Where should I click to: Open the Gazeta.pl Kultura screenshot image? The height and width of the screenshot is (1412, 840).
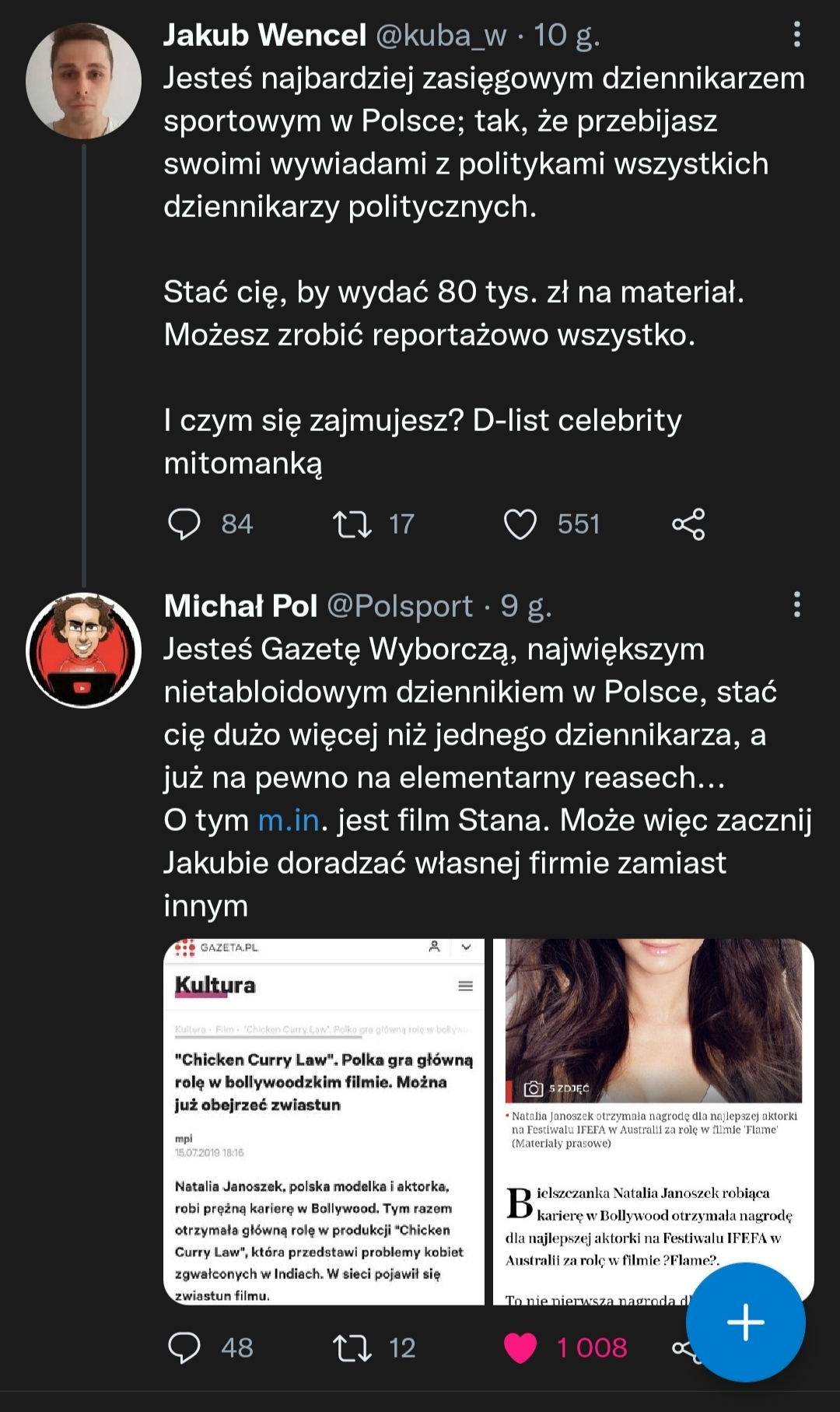point(324,1121)
